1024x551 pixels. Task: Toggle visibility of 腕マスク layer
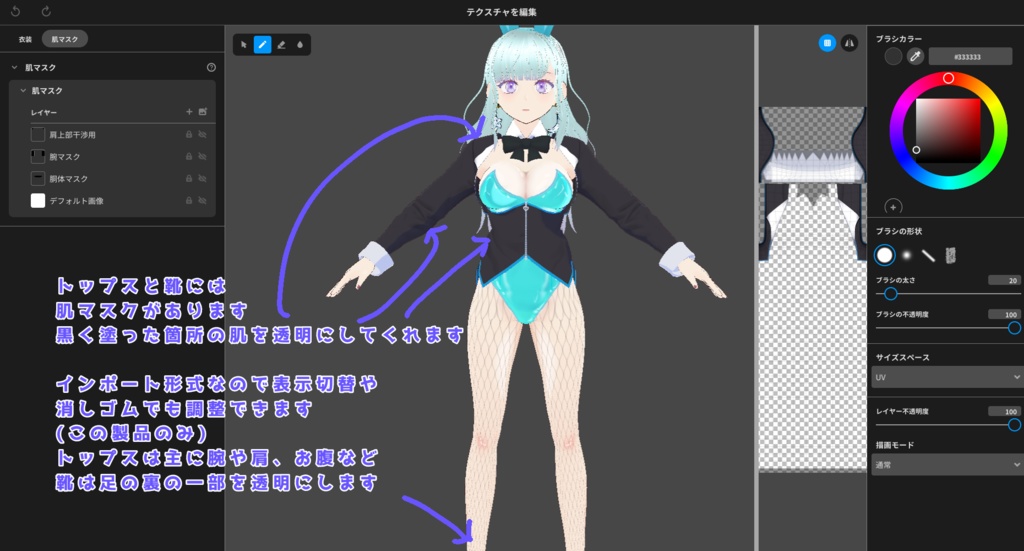pos(202,157)
